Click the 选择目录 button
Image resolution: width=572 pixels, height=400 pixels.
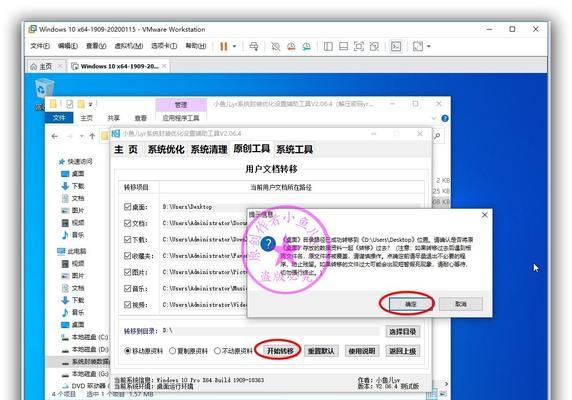403,331
